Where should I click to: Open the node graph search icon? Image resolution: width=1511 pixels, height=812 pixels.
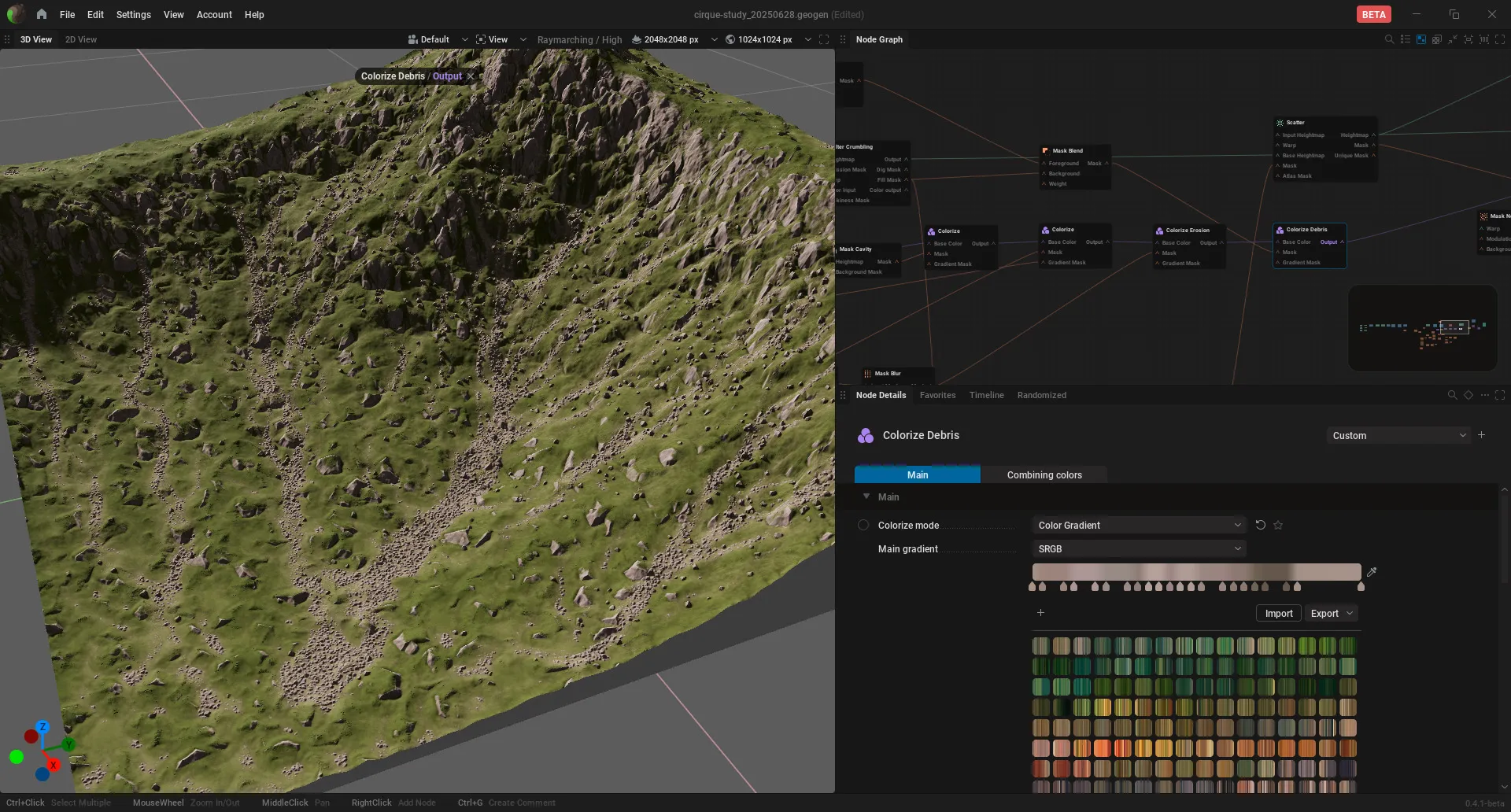pos(1389,39)
